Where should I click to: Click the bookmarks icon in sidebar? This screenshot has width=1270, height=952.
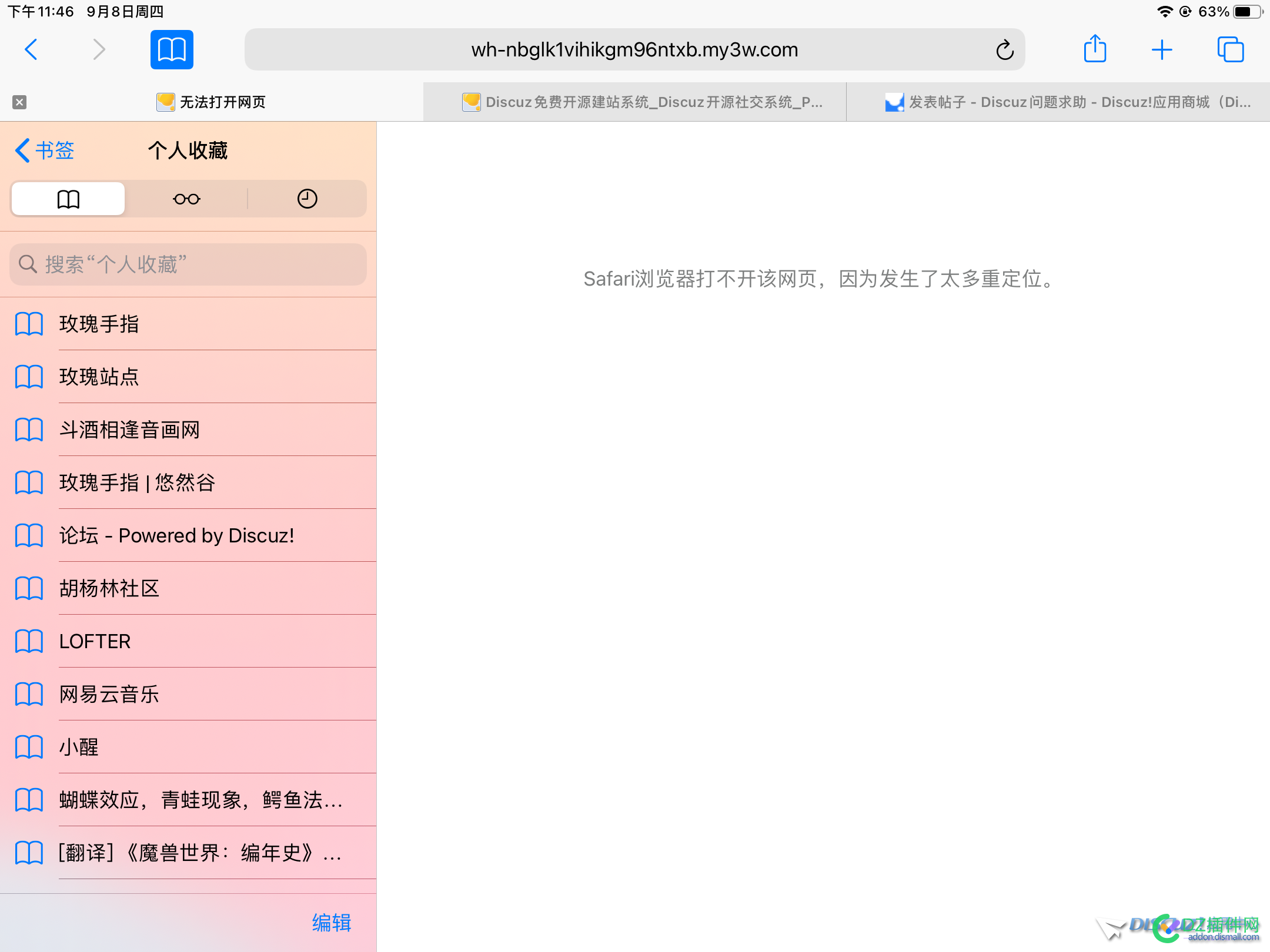[x=70, y=198]
